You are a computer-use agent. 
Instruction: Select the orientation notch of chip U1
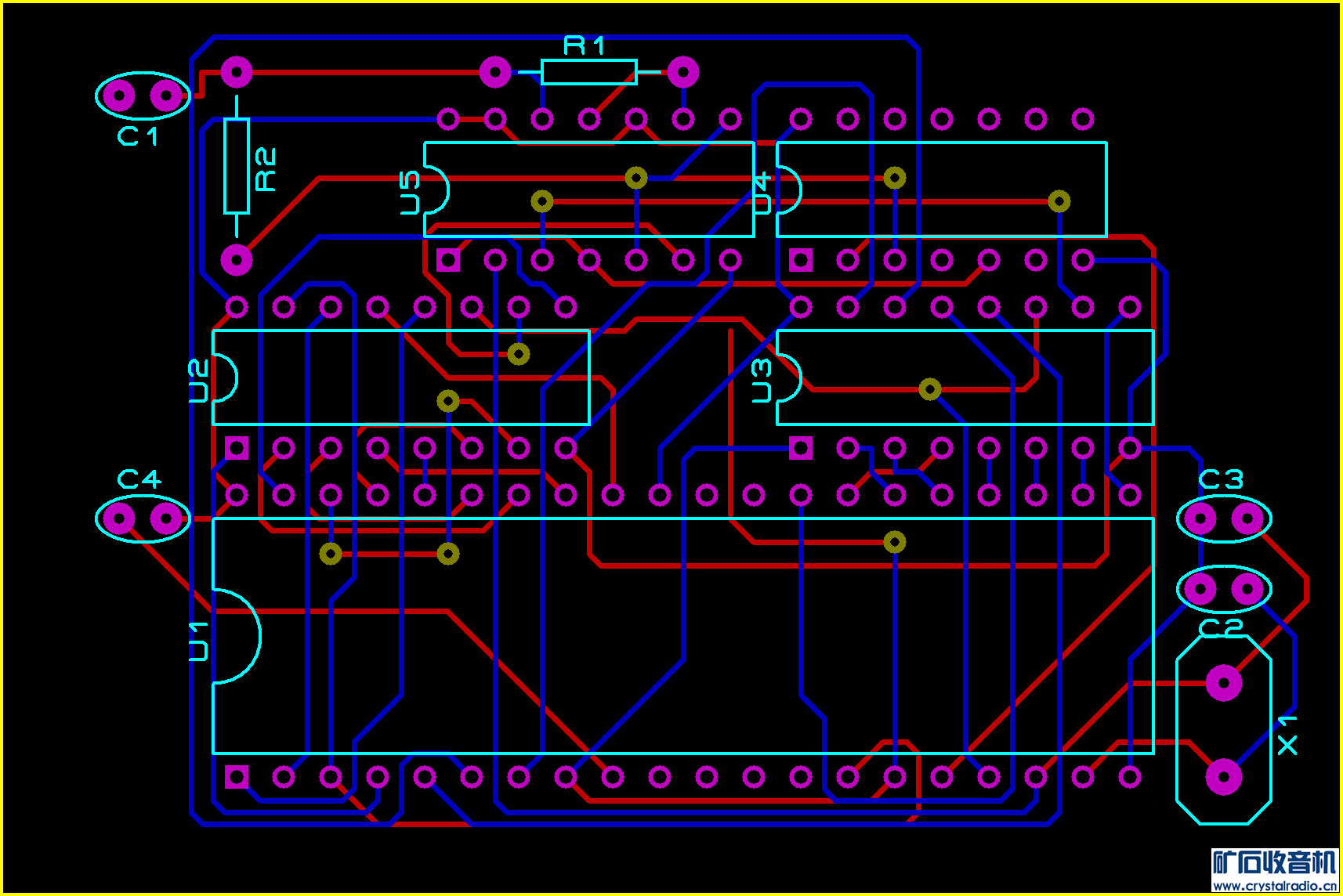tap(237, 636)
